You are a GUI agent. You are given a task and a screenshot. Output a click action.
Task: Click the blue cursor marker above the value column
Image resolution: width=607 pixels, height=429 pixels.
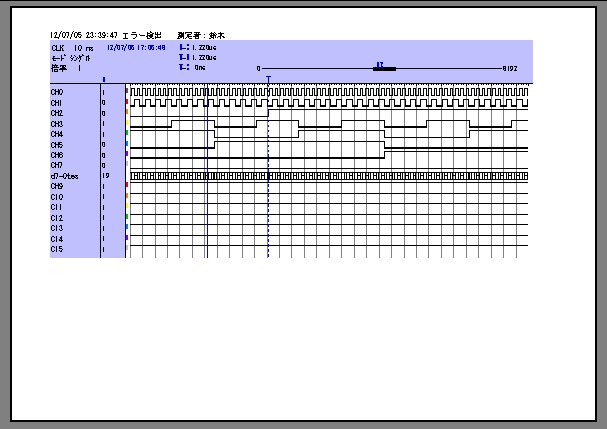click(x=104, y=78)
